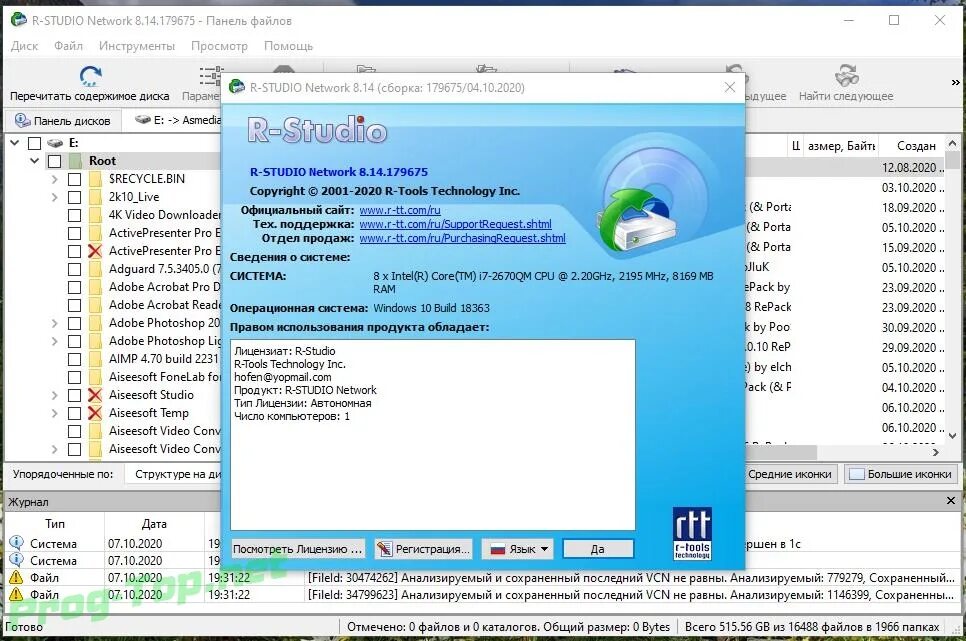966x641 pixels.
Task: Open the Language dropdown
Action: click(518, 549)
